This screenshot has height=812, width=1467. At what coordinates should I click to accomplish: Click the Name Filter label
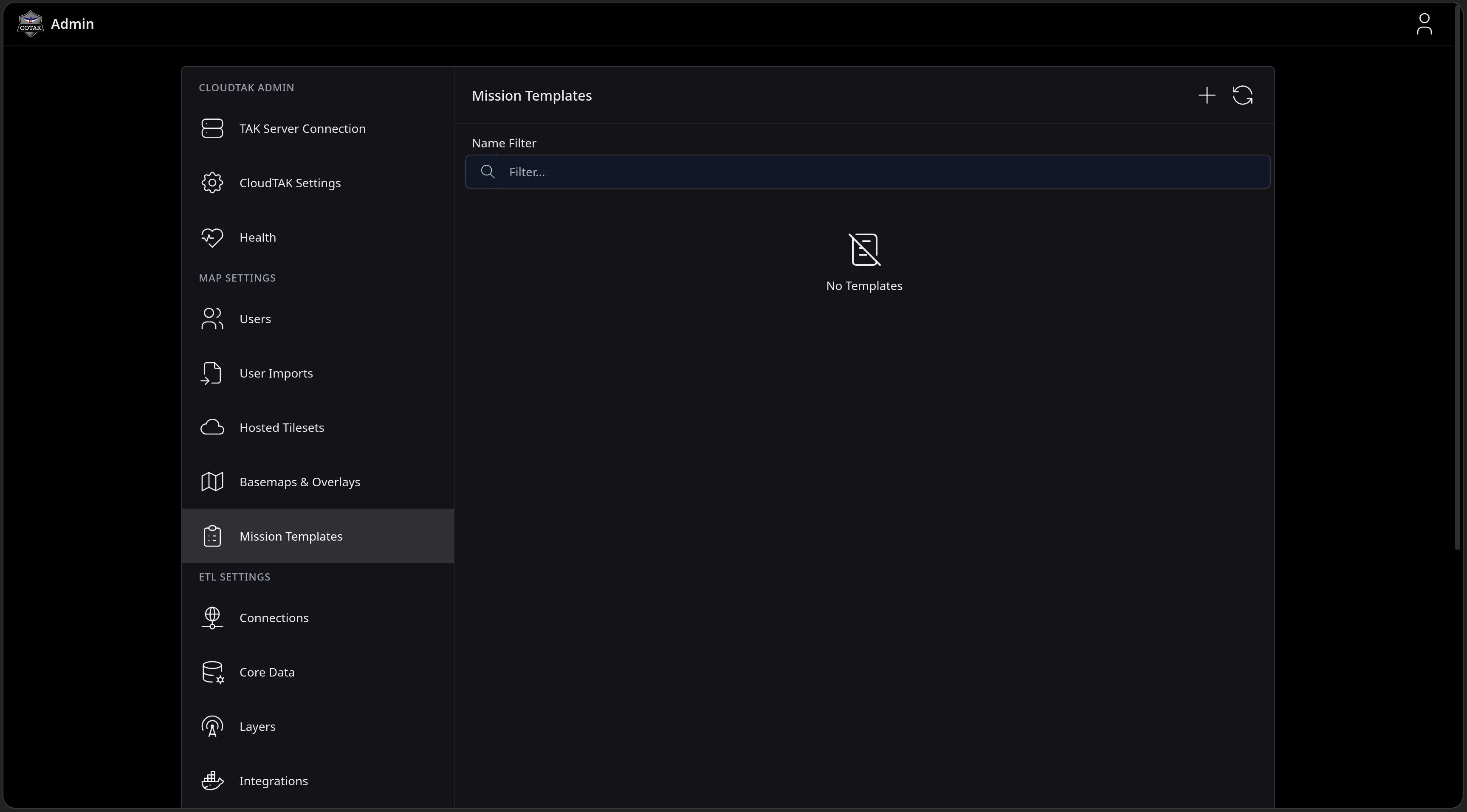(504, 144)
